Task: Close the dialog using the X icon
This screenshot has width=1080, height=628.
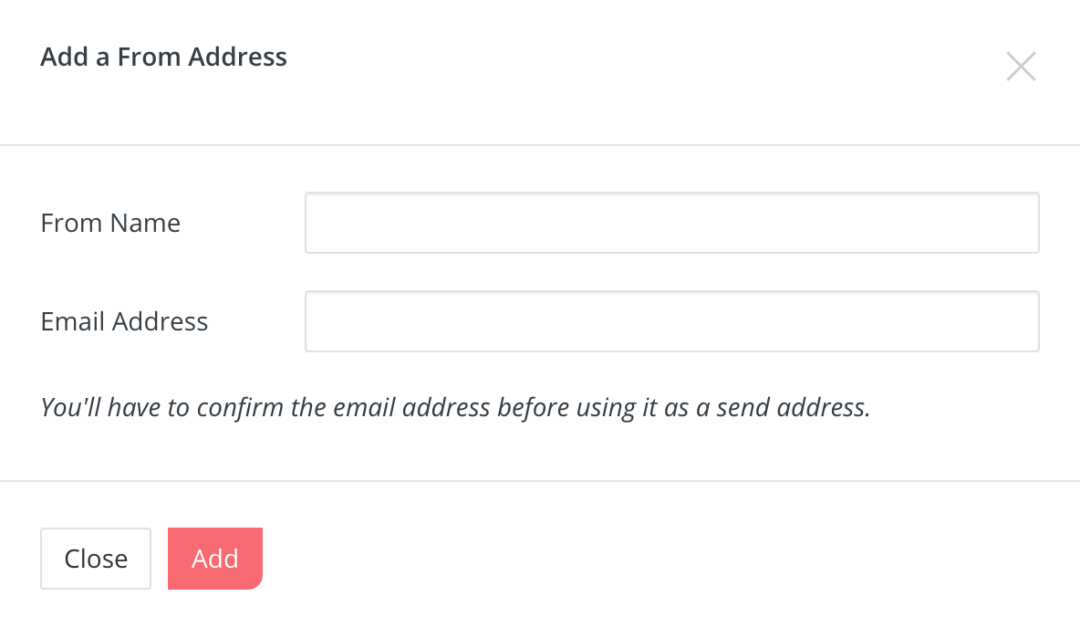Action: pyautogui.click(x=1020, y=67)
